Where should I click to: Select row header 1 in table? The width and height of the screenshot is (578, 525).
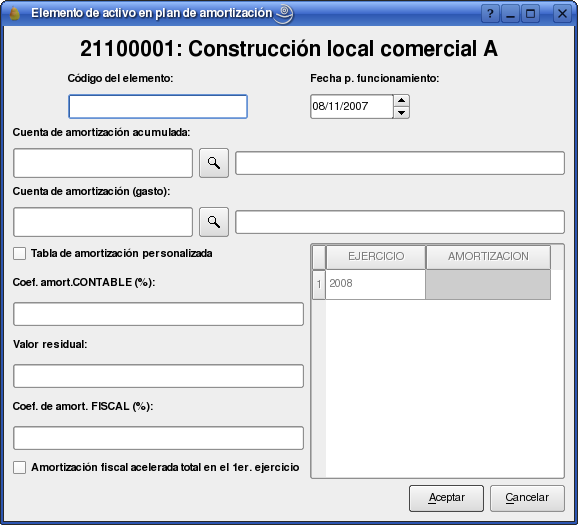point(319,284)
